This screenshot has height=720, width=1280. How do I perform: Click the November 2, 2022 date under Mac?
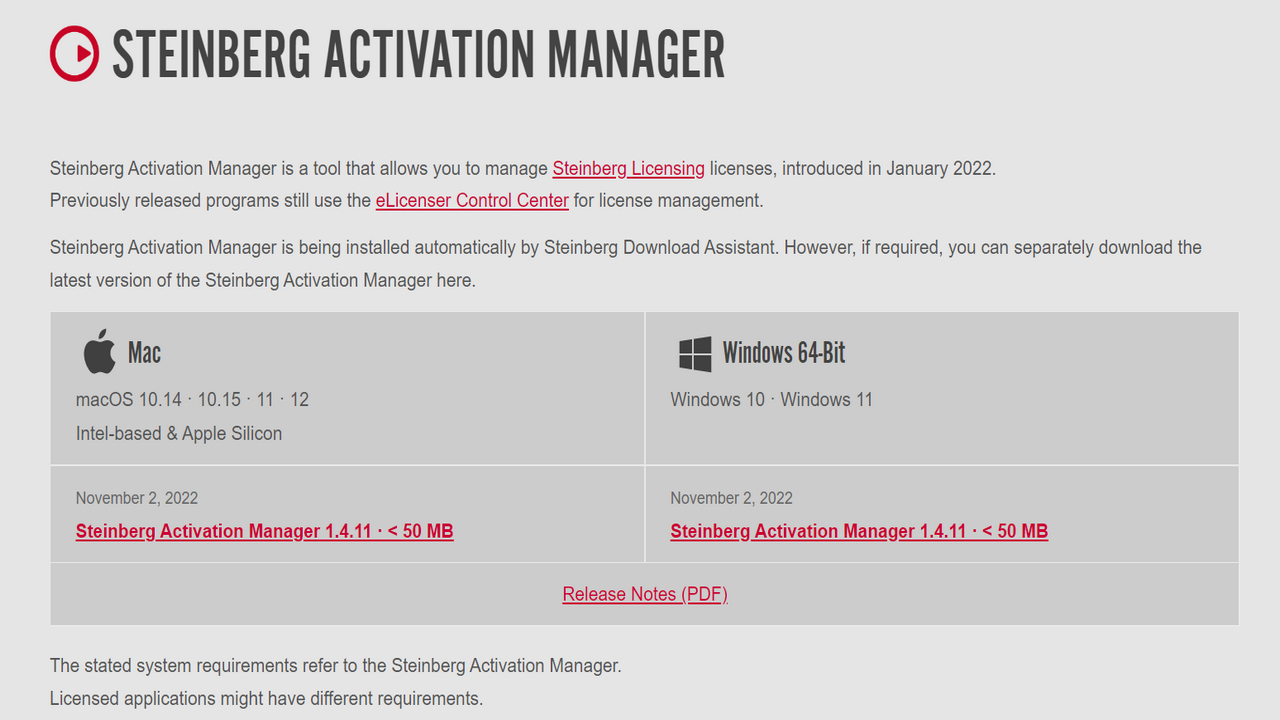tap(137, 497)
